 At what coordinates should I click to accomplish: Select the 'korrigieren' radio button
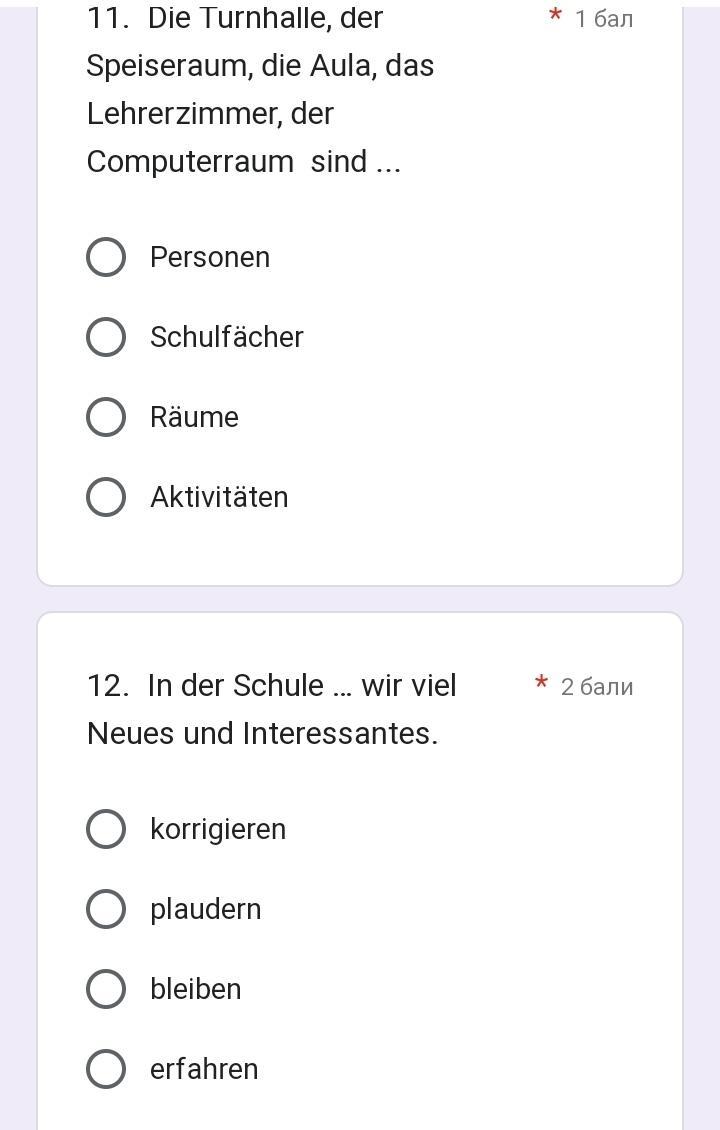[x=106, y=829]
